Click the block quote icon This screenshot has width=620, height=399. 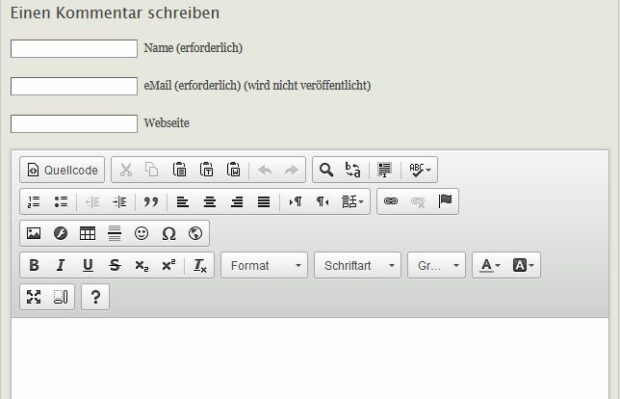coord(151,202)
